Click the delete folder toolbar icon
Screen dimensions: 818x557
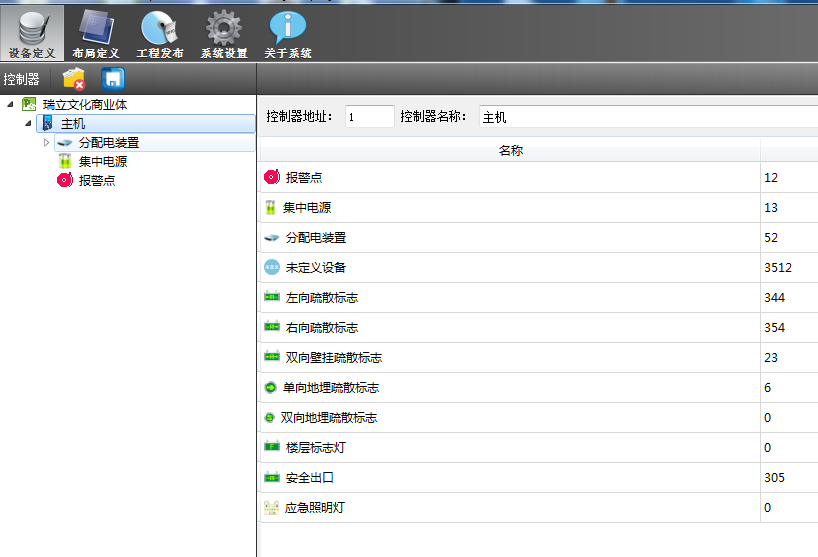click(73, 79)
